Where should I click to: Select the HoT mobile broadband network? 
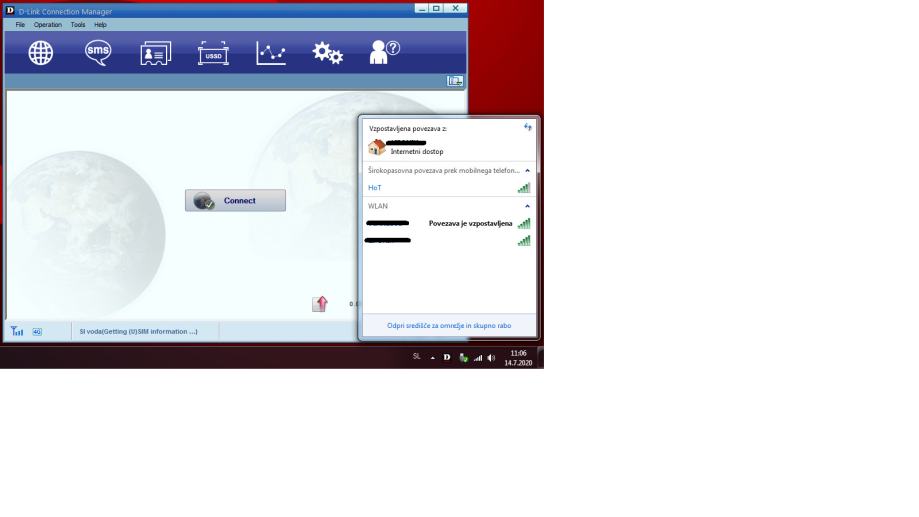tap(375, 188)
